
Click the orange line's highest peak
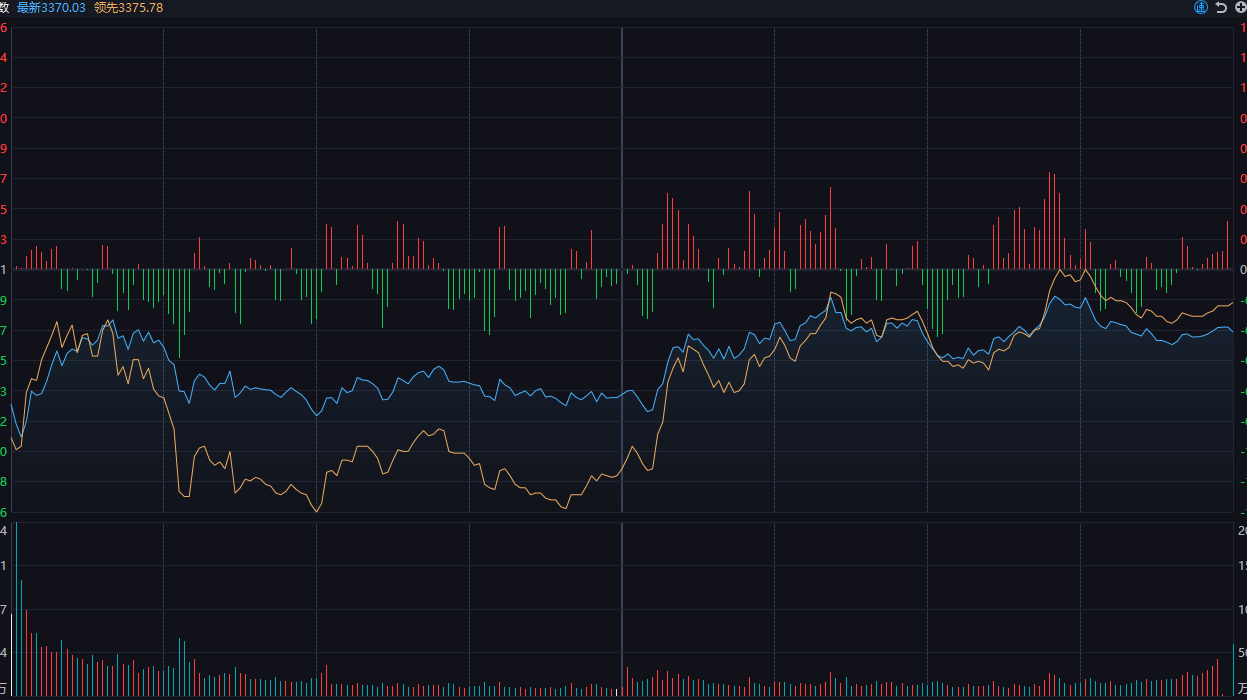click(1060, 269)
